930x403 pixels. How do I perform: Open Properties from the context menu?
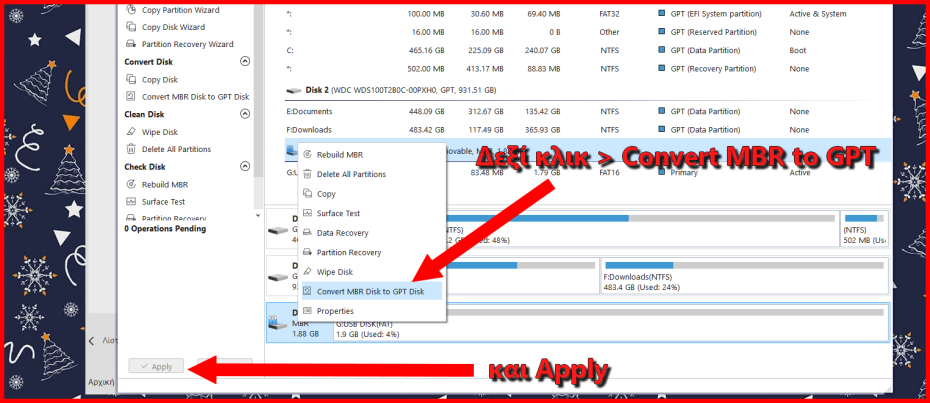pyautogui.click(x=372, y=311)
